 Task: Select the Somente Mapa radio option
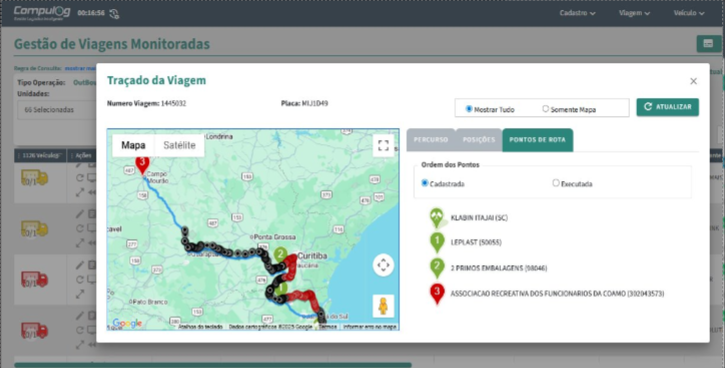(546, 109)
